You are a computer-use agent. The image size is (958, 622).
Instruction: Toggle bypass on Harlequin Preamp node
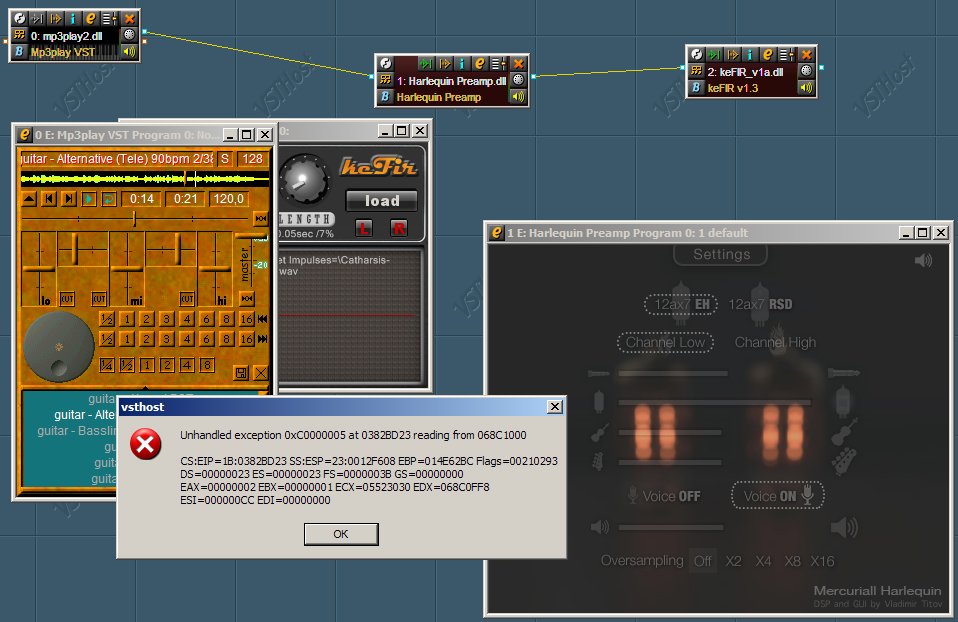tap(386, 64)
